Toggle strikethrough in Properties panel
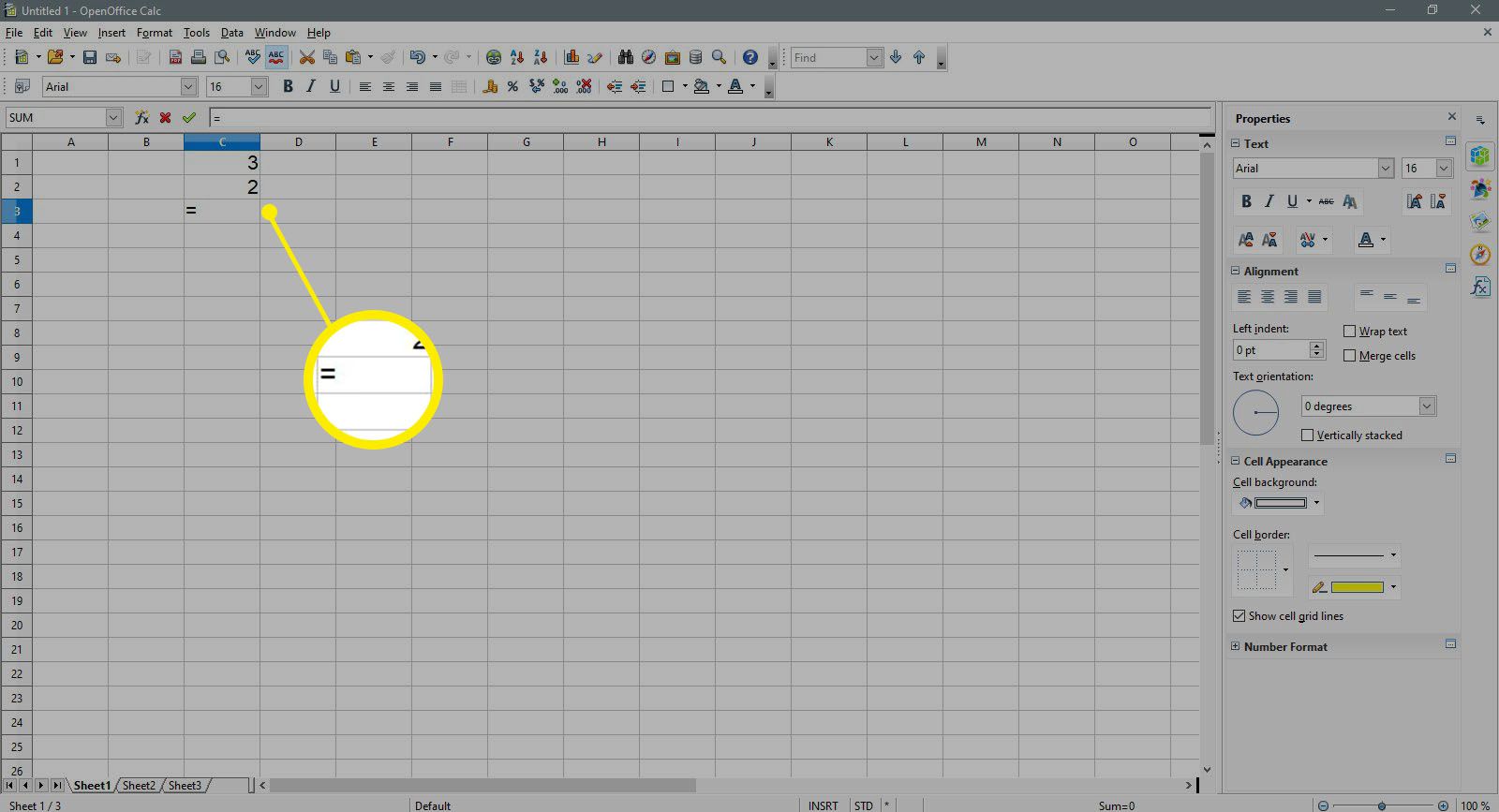 pos(1326,201)
